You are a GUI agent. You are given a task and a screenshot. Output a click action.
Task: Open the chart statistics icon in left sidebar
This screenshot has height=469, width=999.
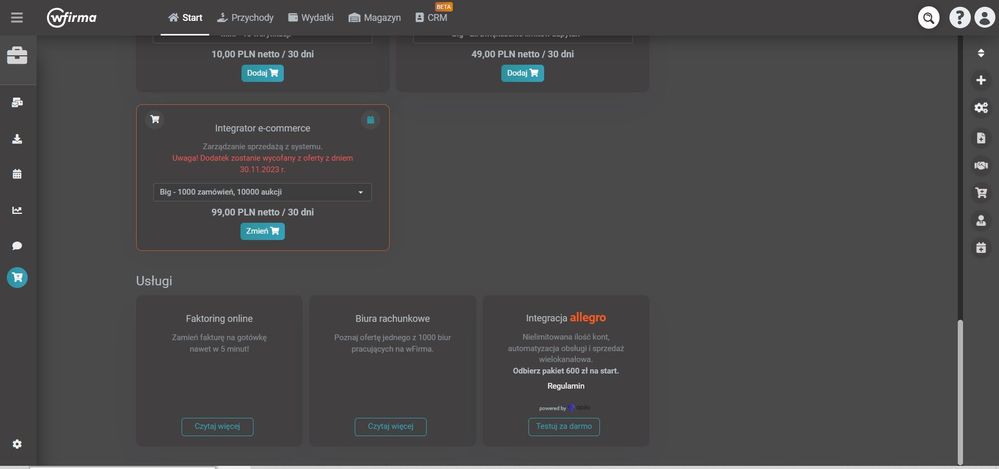coord(17,210)
